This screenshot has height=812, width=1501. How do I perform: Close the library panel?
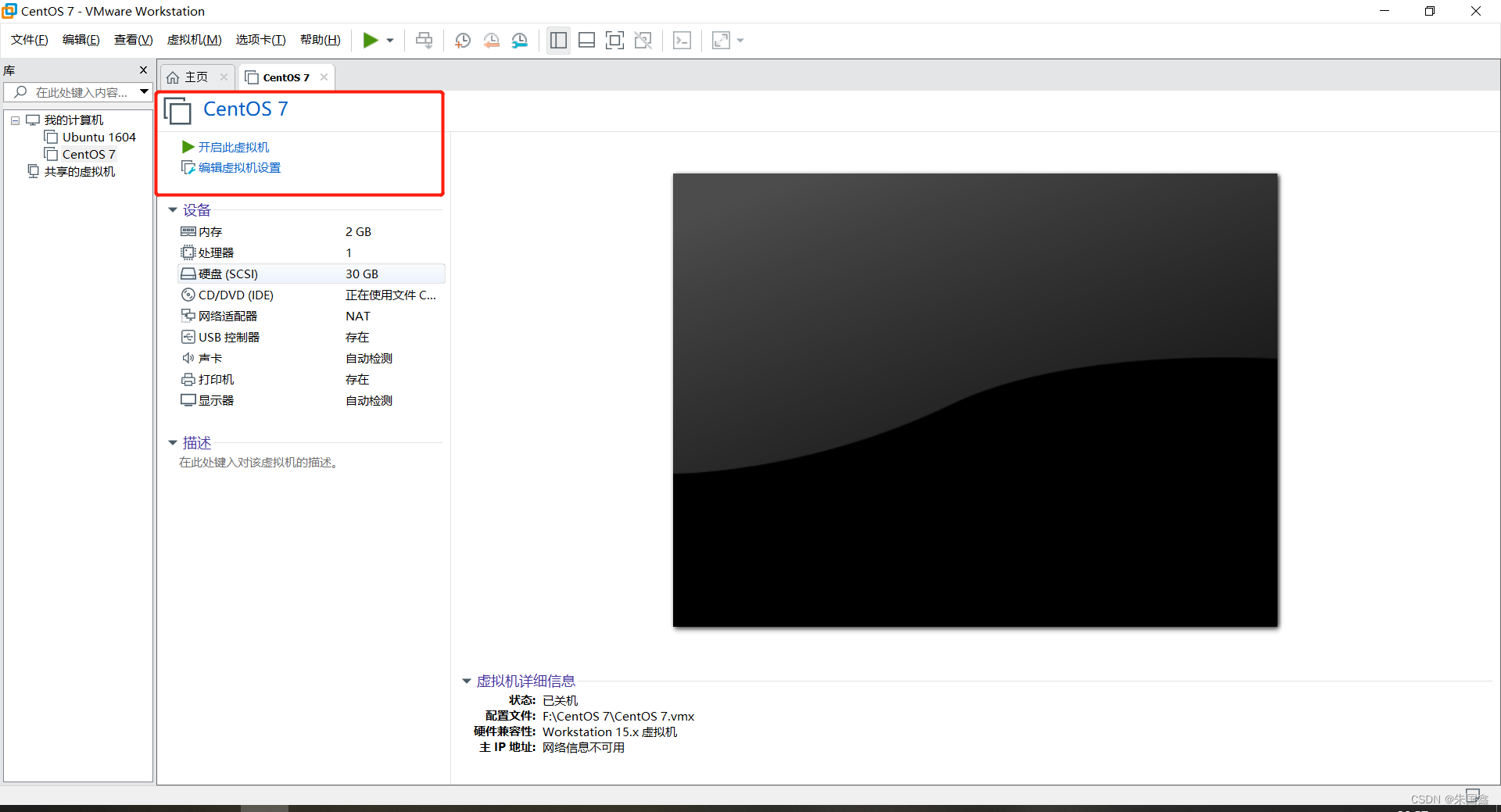point(143,70)
